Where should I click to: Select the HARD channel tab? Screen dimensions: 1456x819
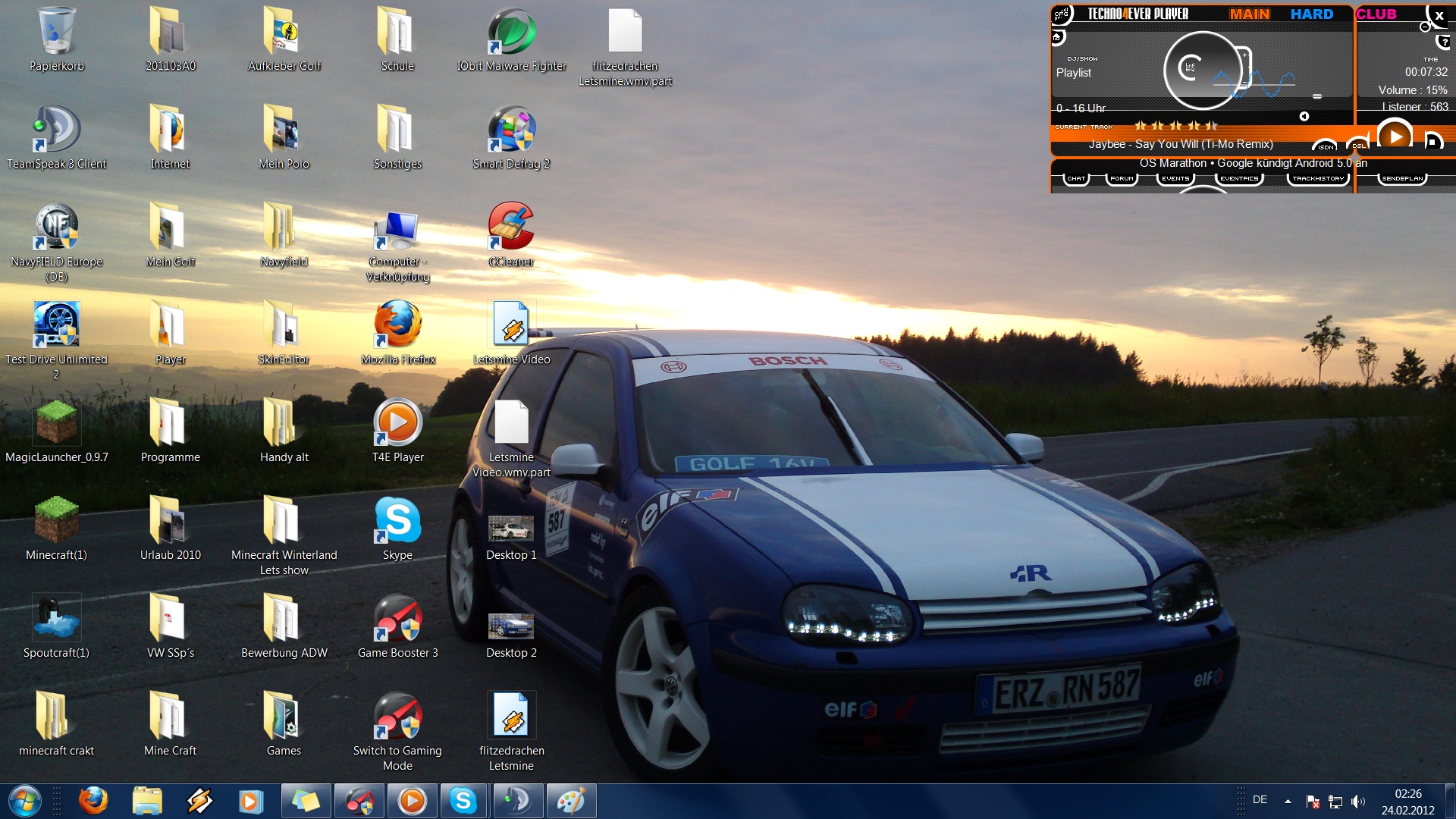pyautogui.click(x=1311, y=14)
